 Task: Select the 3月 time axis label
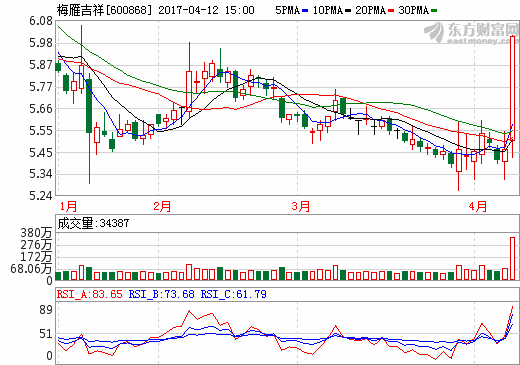[x=301, y=206]
